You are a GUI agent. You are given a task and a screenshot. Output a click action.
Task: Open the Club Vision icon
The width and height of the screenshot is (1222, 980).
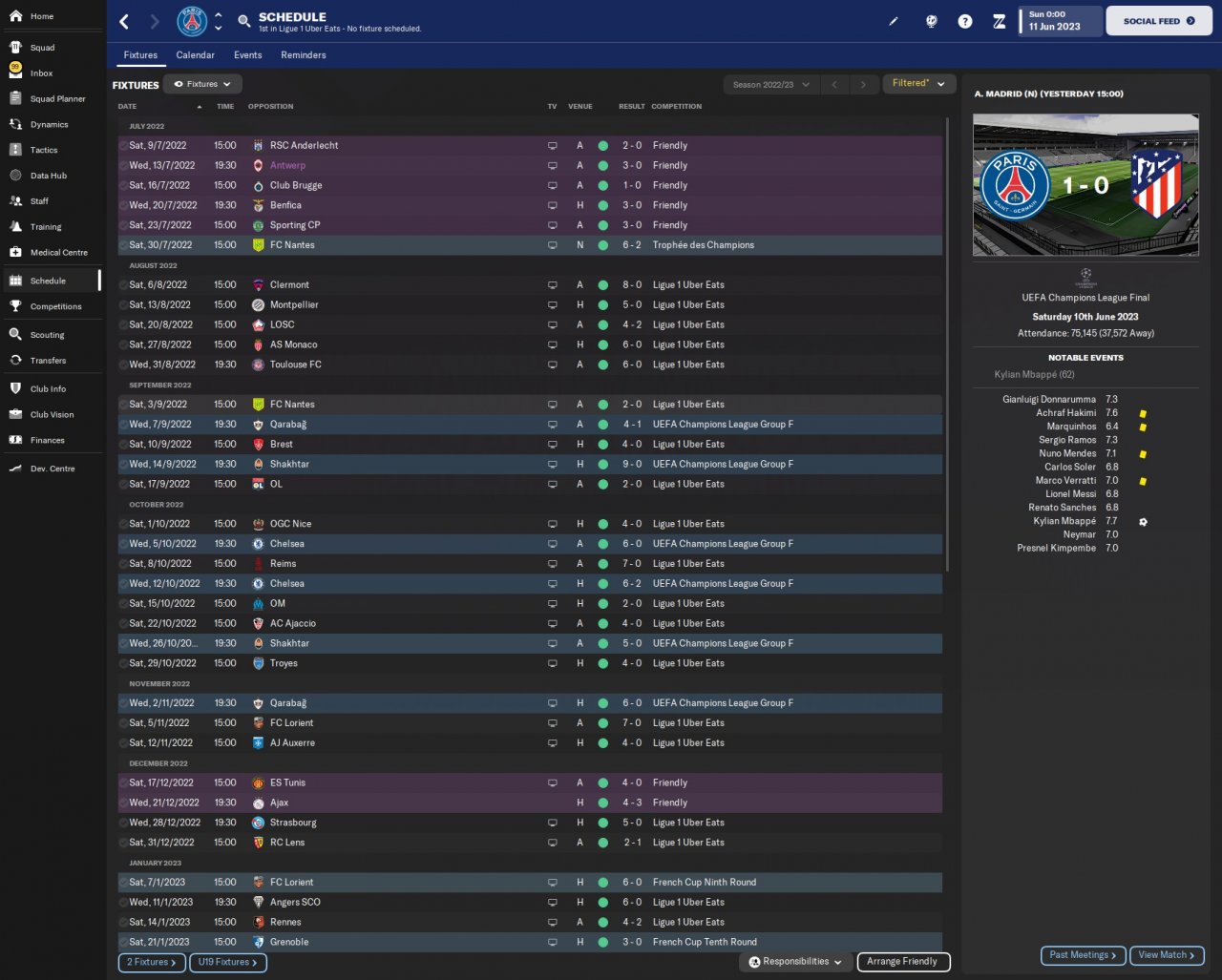pyautogui.click(x=15, y=414)
